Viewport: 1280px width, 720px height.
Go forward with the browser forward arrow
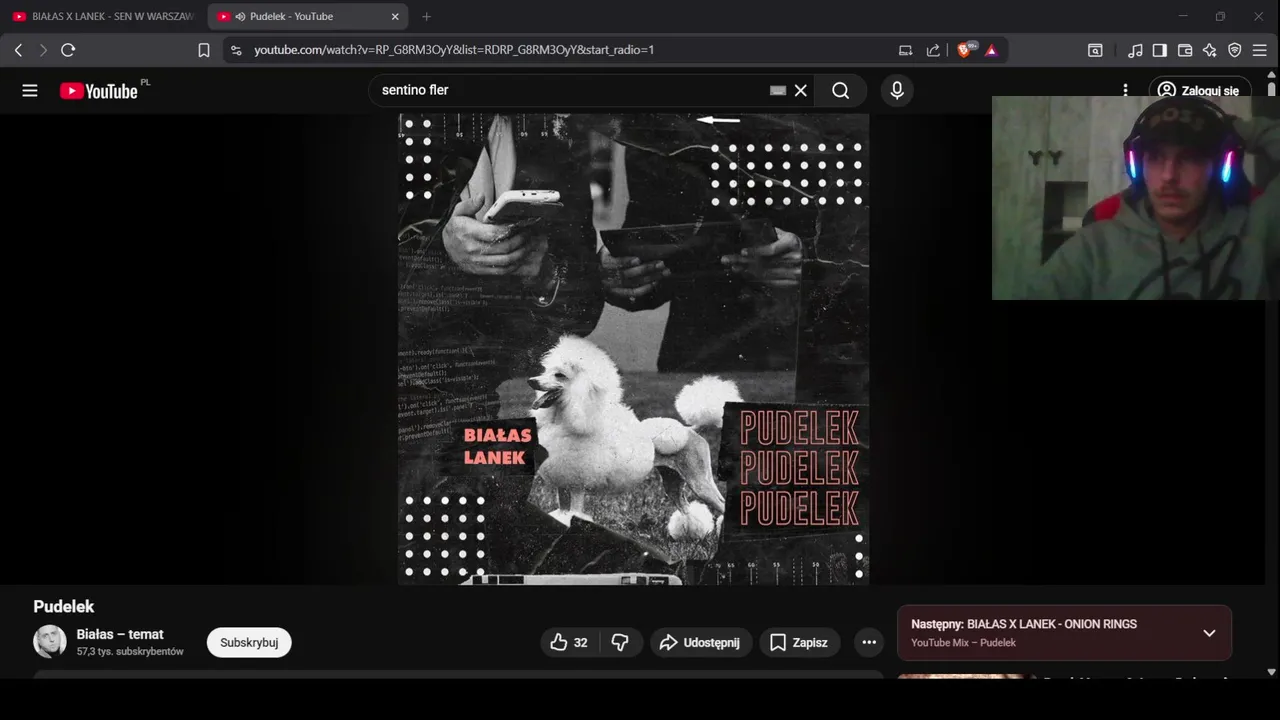tap(43, 50)
